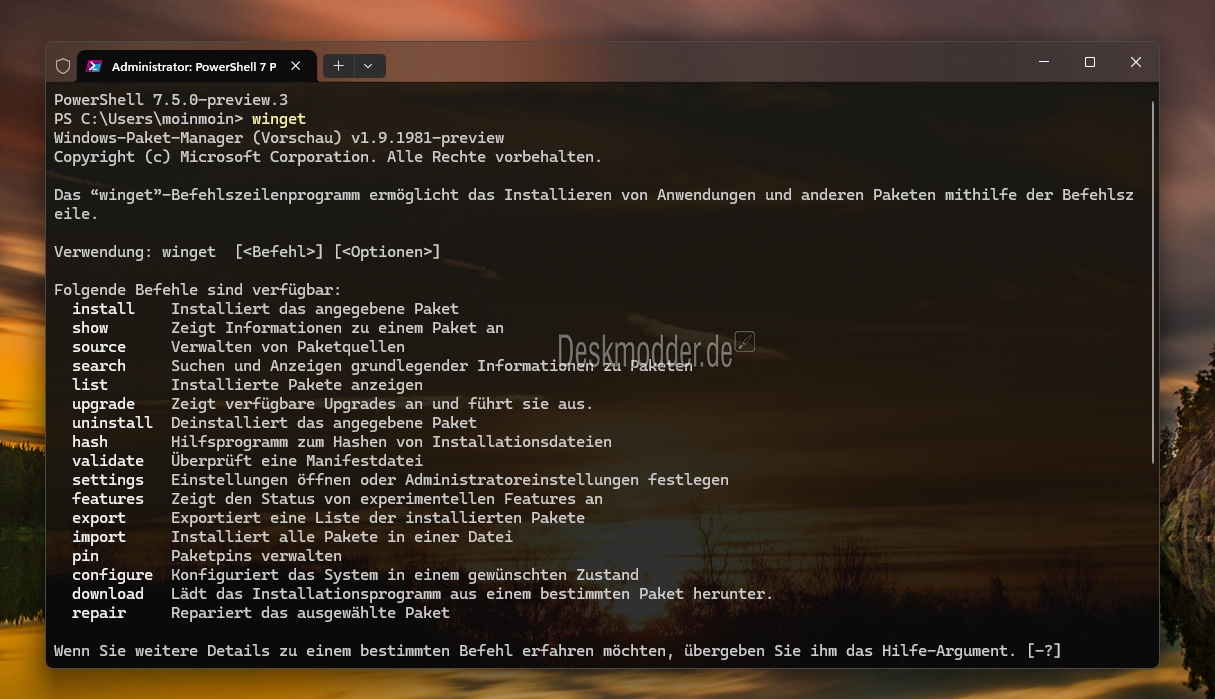Screen dimensions: 1215x699
Task: Click the 'Verwendung: winget [<Befehl>] [<Optionen>]' line
Action: point(247,252)
